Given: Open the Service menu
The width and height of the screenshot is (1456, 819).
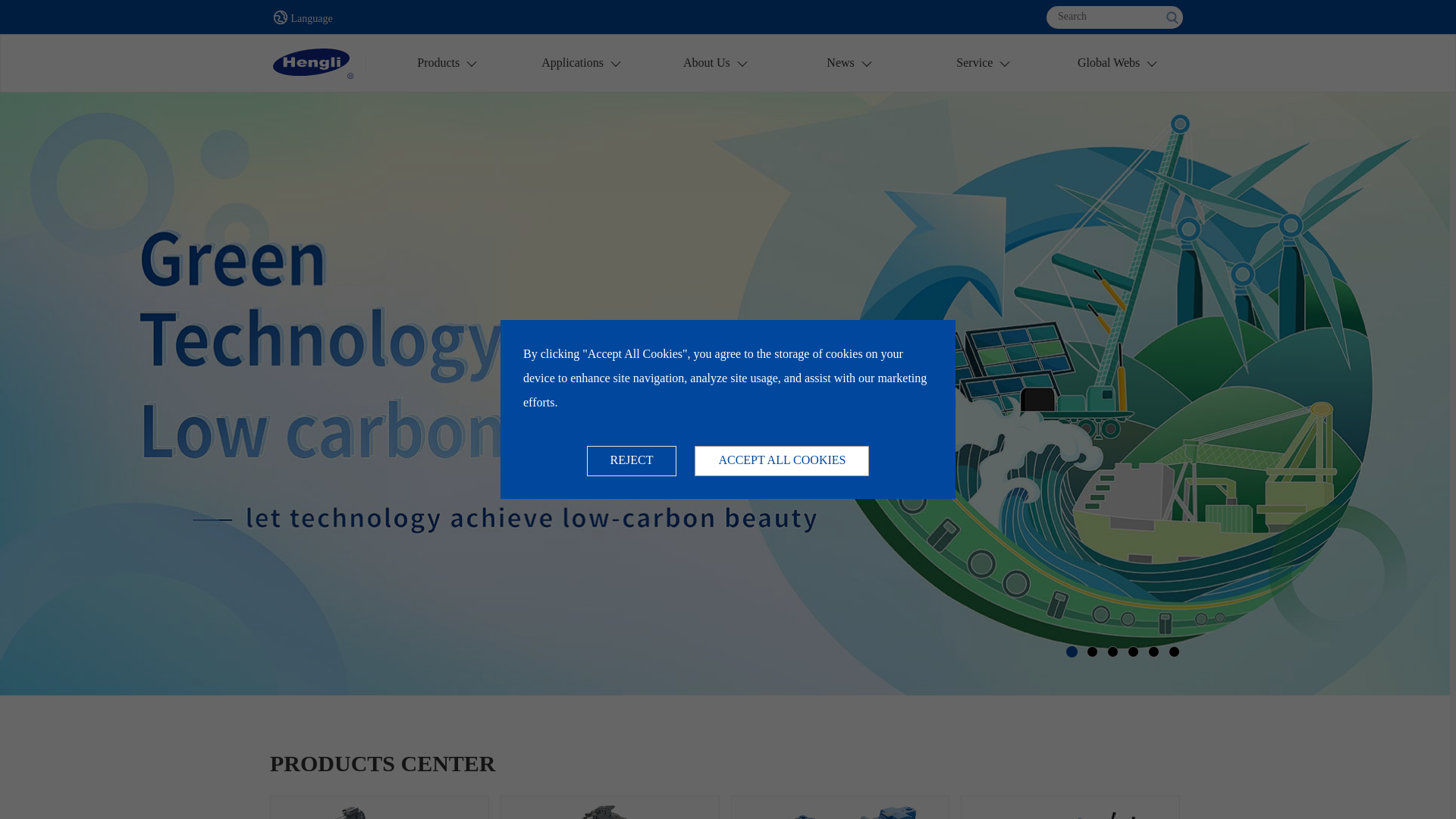Looking at the screenshot, I should pyautogui.click(x=974, y=63).
